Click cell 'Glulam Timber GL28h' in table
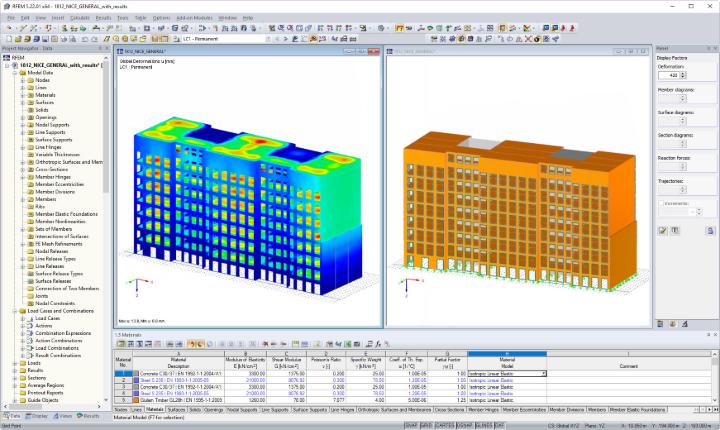Image resolution: width=720 pixels, height=430 pixels. click(182, 400)
